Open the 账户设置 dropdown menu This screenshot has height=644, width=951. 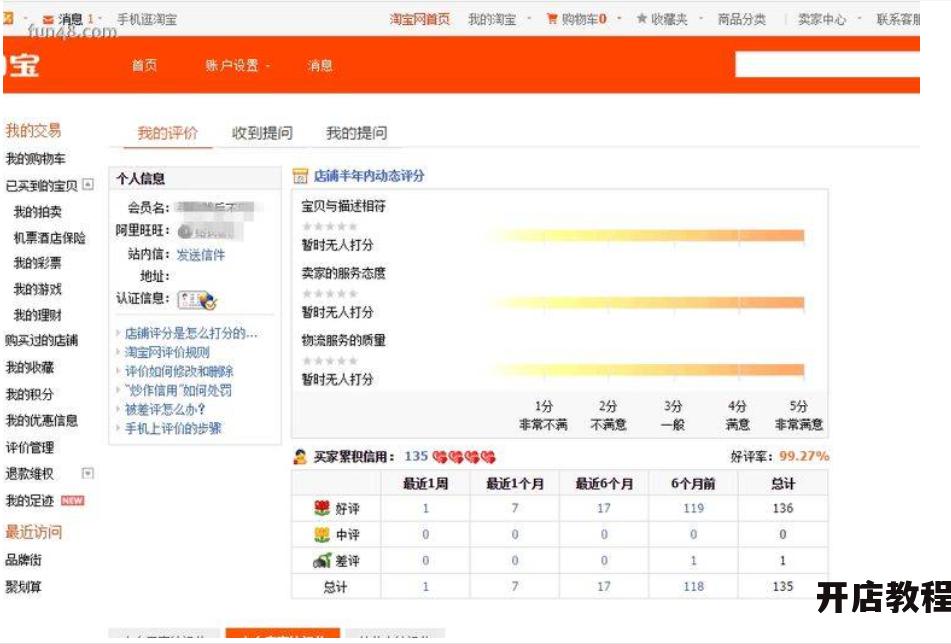tap(237, 65)
